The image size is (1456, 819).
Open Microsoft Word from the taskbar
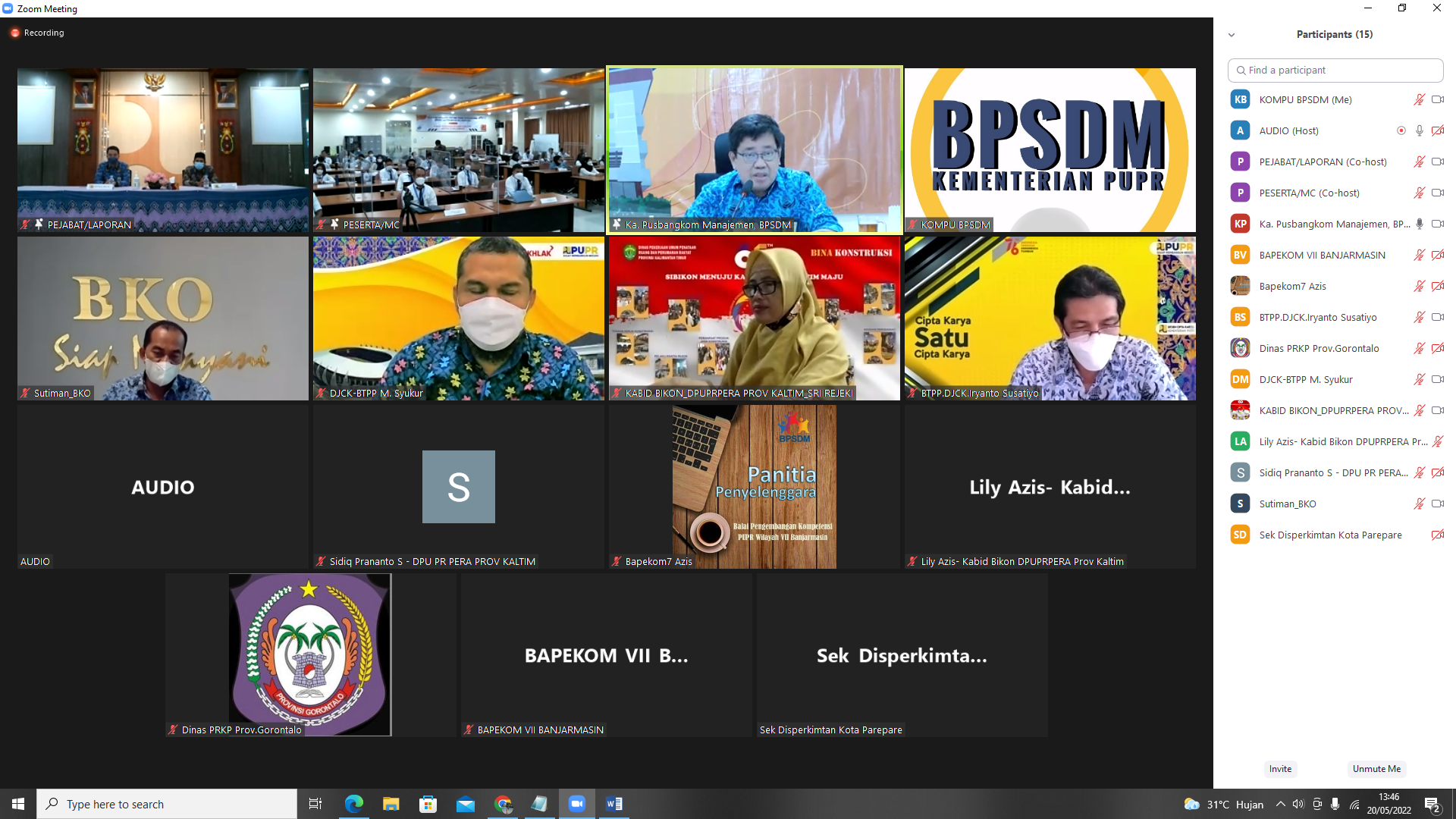point(614,803)
